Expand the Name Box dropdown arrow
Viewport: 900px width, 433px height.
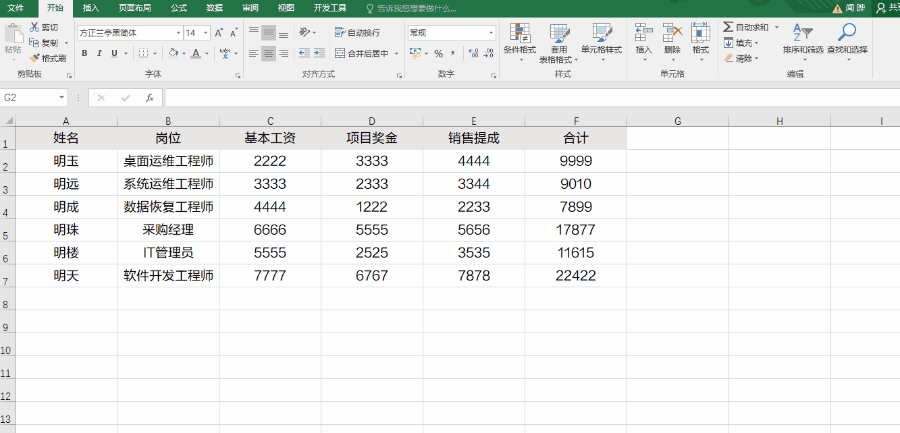pyautogui.click(x=62, y=98)
